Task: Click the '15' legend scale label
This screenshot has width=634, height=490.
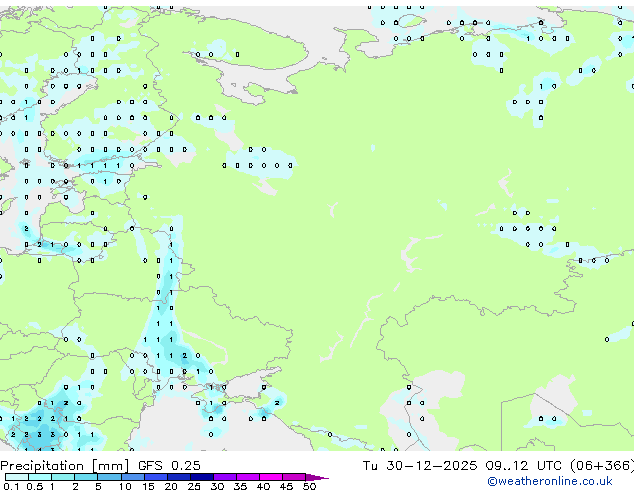Action: (148, 486)
